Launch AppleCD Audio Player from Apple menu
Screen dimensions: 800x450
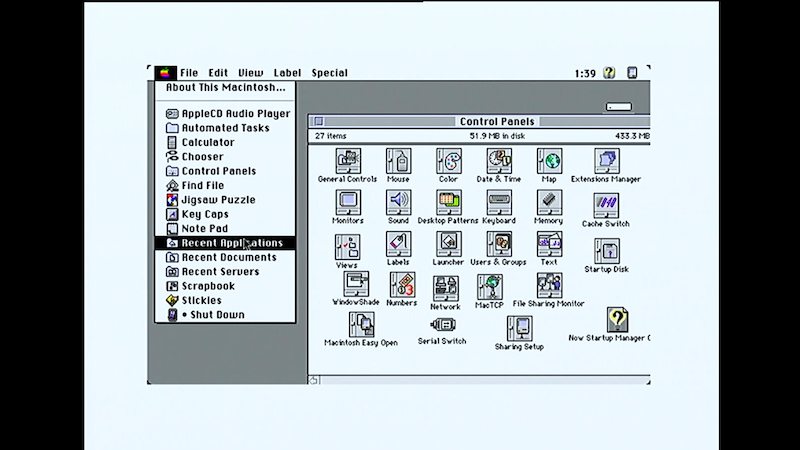tap(225, 114)
